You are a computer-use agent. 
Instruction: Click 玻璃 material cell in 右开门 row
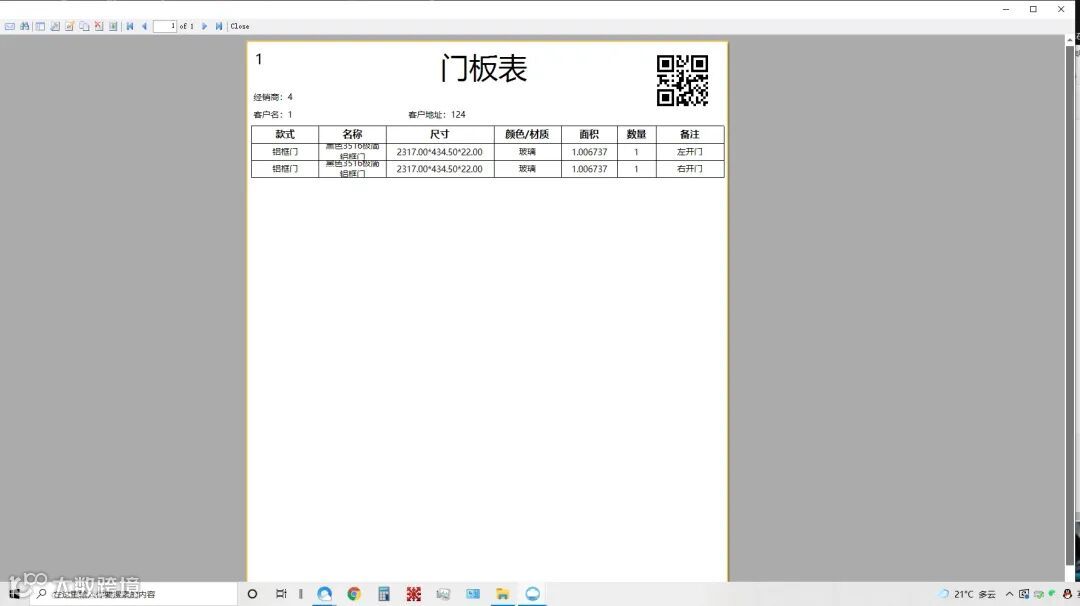527,169
